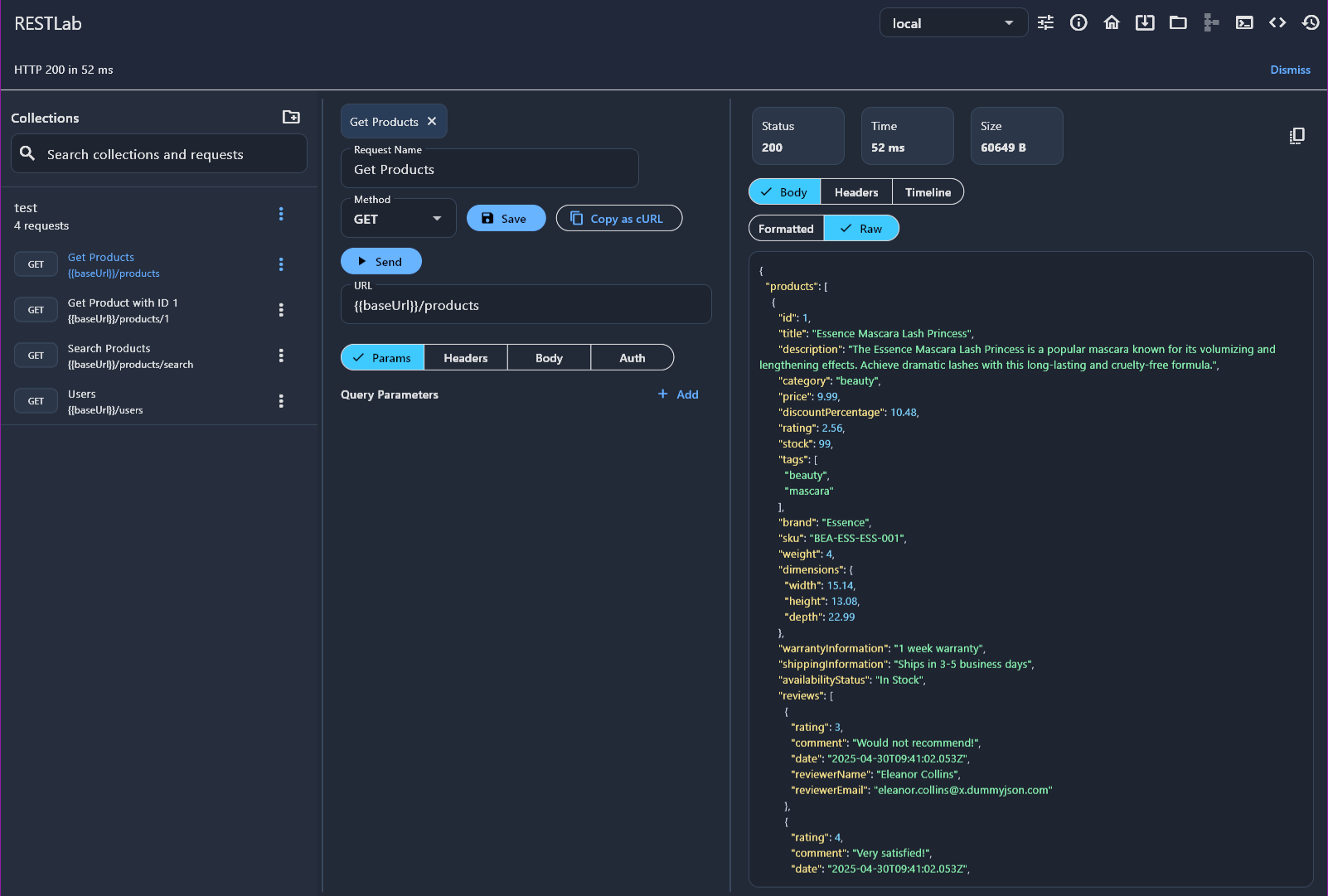1328x896 pixels.
Task: Click the HTTP 200 in 52 ms message
Action: click(x=64, y=70)
